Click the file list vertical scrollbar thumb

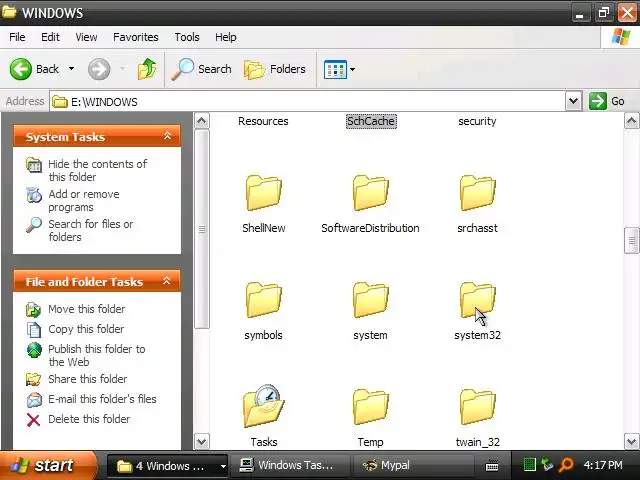point(631,241)
